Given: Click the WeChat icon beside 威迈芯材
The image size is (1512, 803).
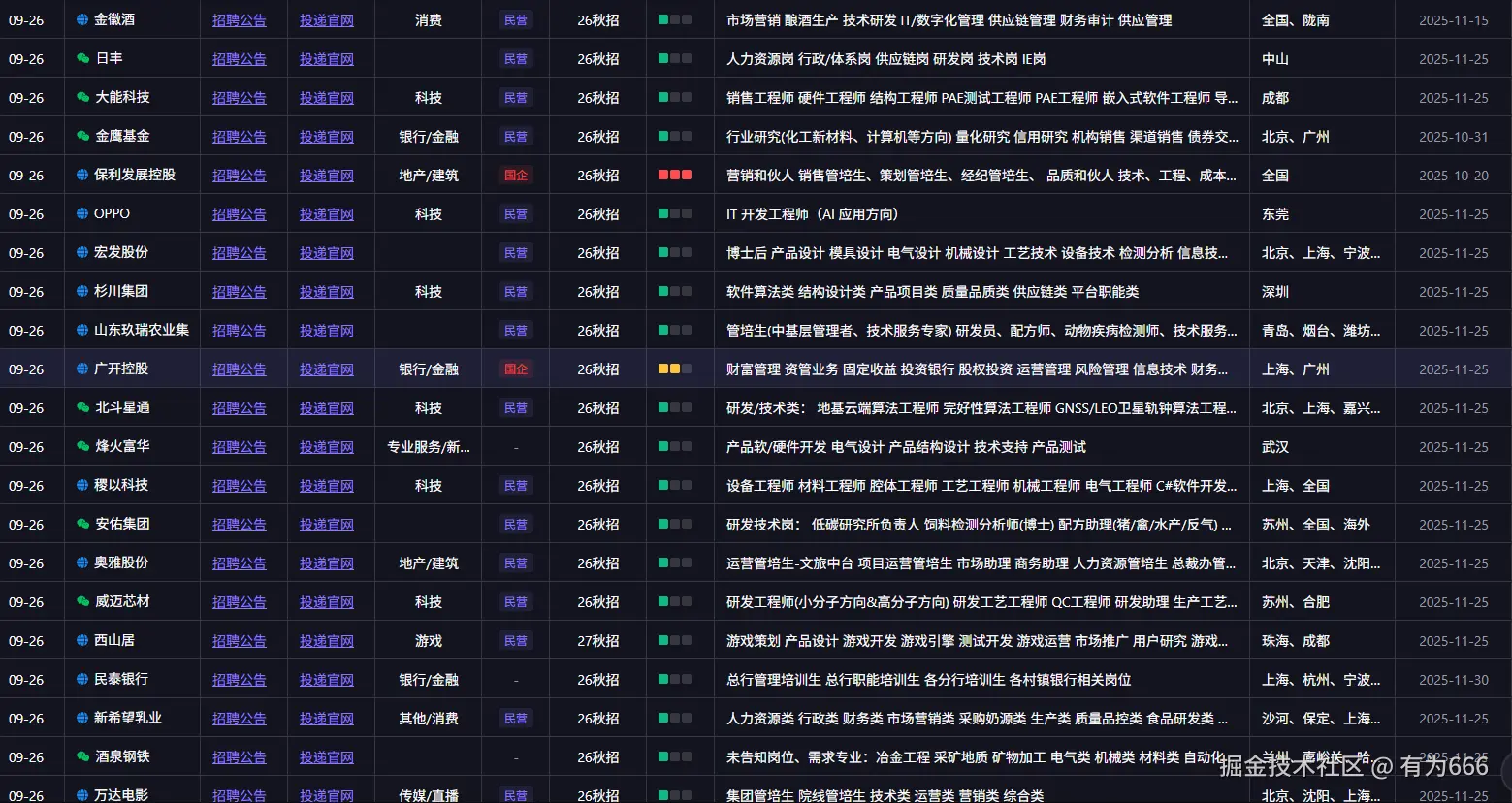Looking at the screenshot, I should (83, 601).
